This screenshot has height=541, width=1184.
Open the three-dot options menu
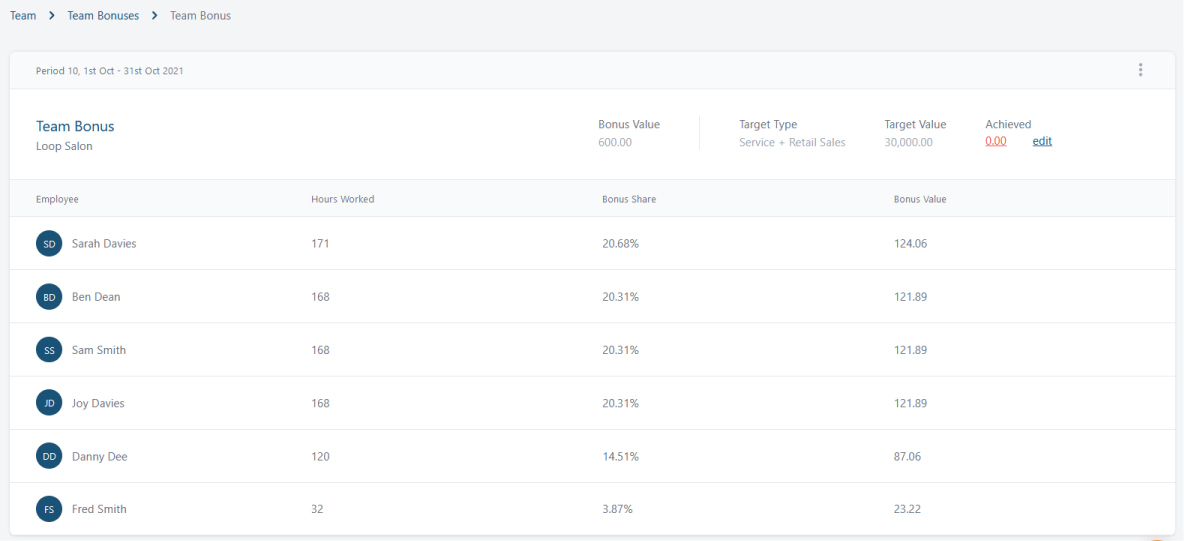coord(1140,70)
